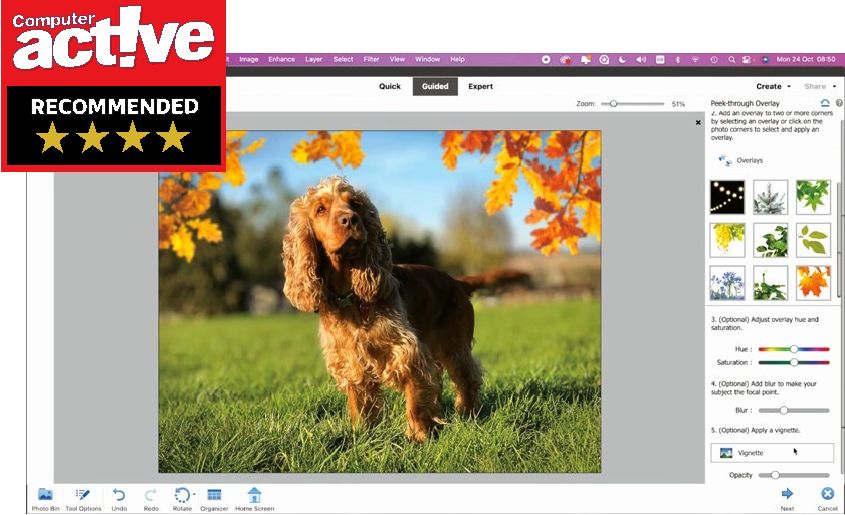
Task: Toggle the Do Not Disturb moon icon
Action: coord(622,60)
